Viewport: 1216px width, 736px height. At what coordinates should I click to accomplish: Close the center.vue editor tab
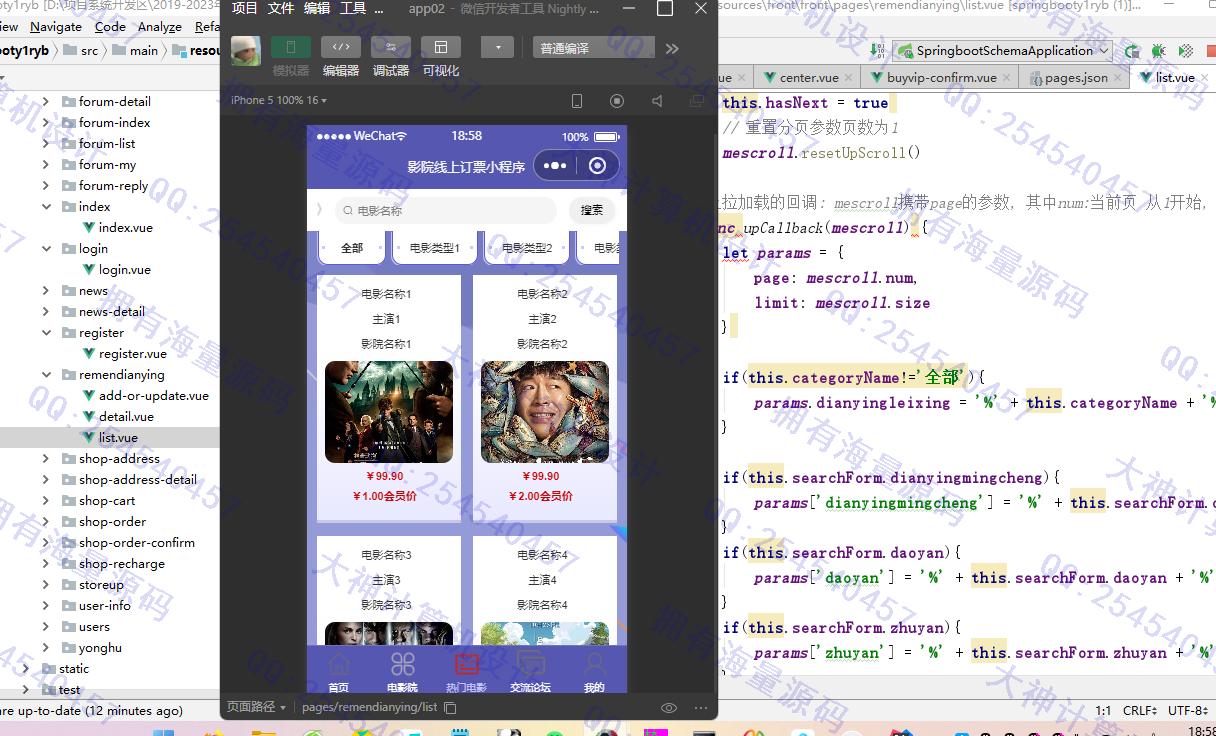(x=849, y=77)
